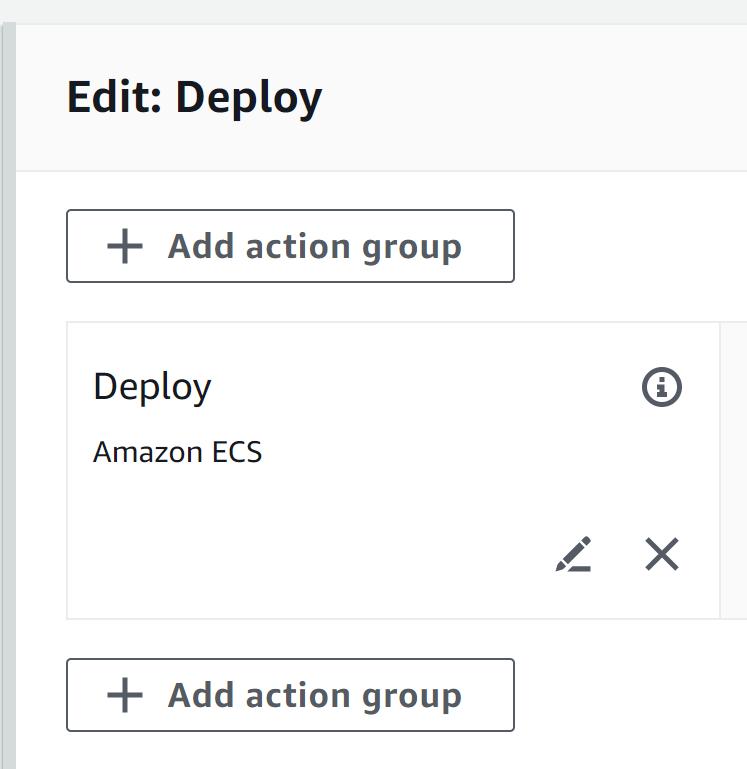
Task: Click the Deploy action name in card
Action: pyautogui.click(x=152, y=387)
